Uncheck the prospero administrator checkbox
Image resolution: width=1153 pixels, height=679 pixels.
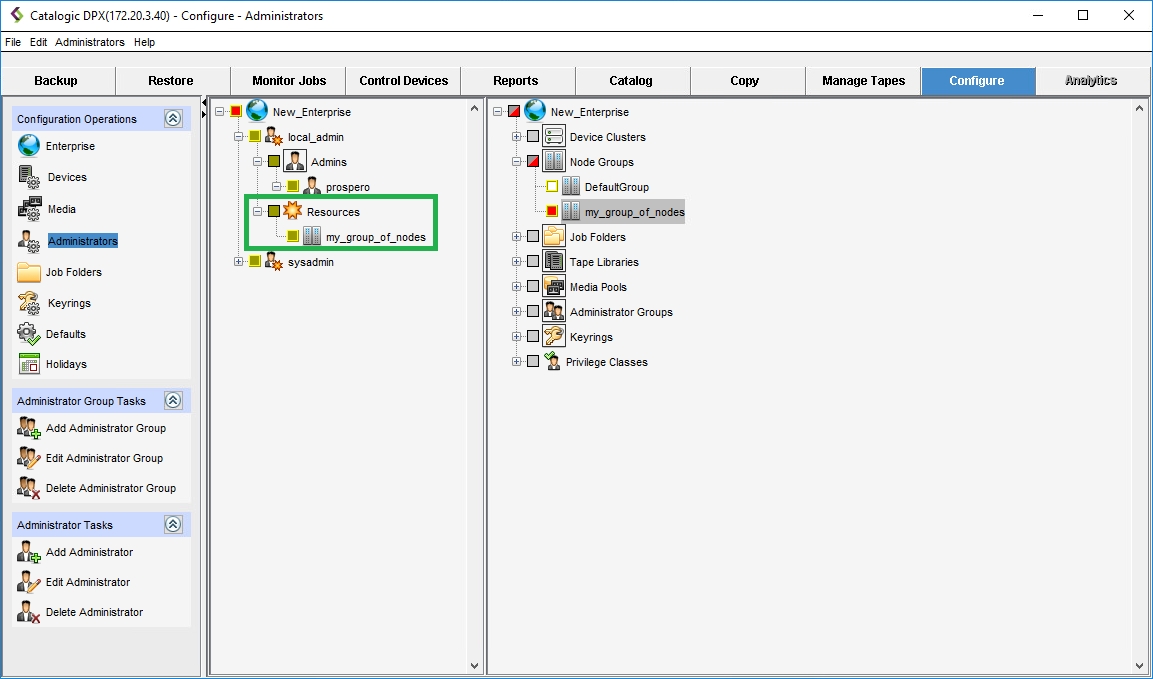coord(293,187)
